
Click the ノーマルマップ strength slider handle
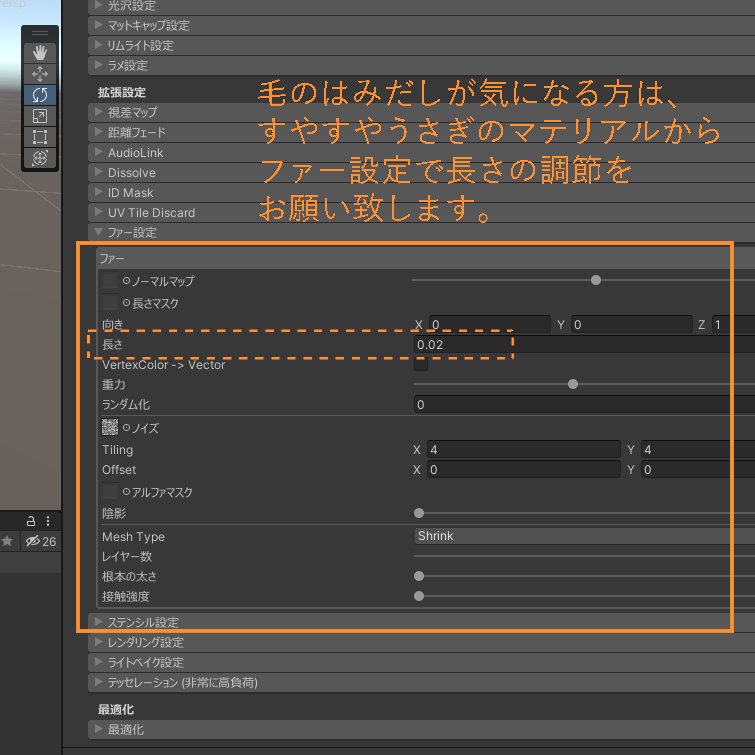point(596,280)
